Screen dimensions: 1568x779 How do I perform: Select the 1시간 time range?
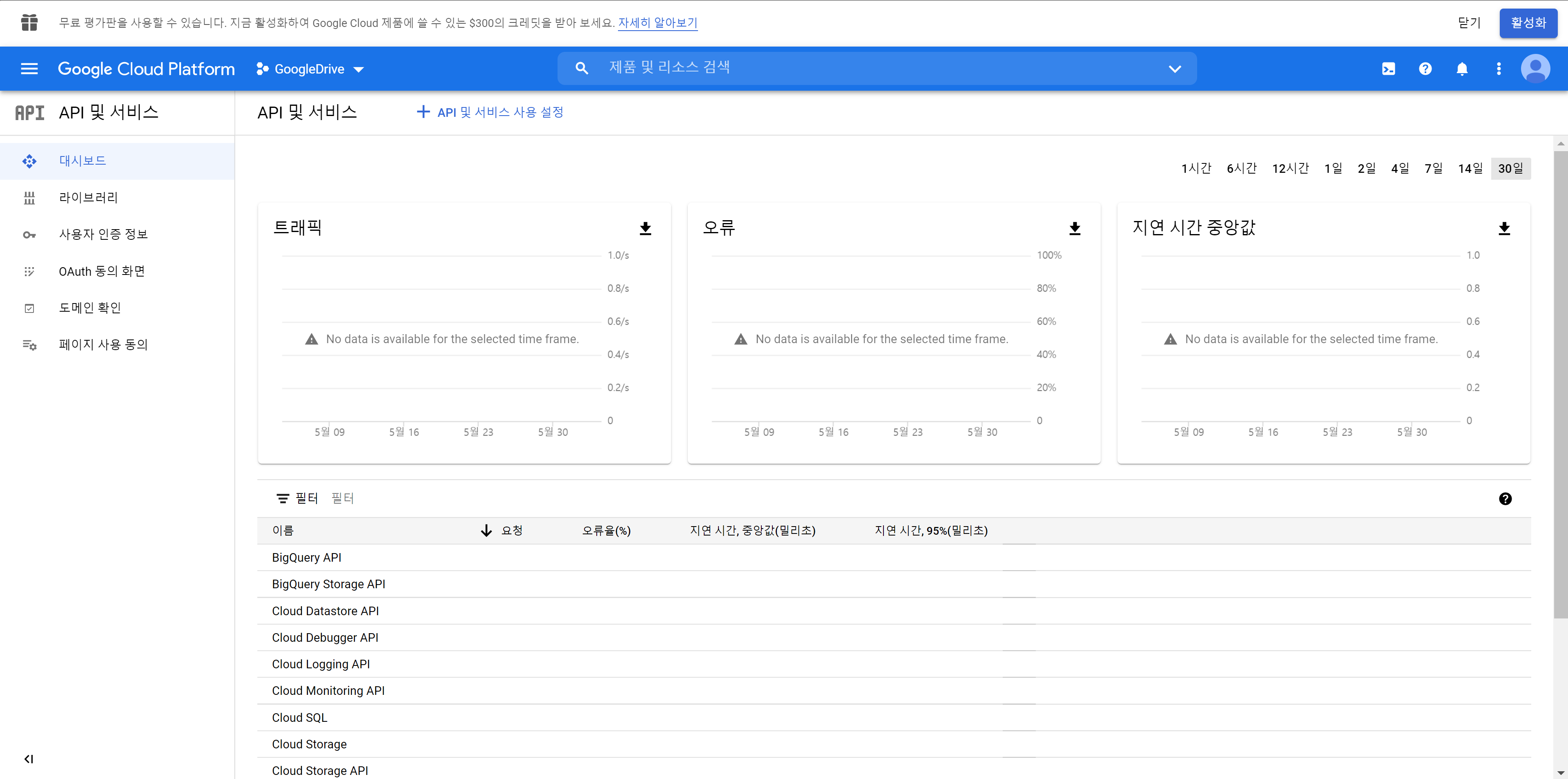tap(1196, 169)
